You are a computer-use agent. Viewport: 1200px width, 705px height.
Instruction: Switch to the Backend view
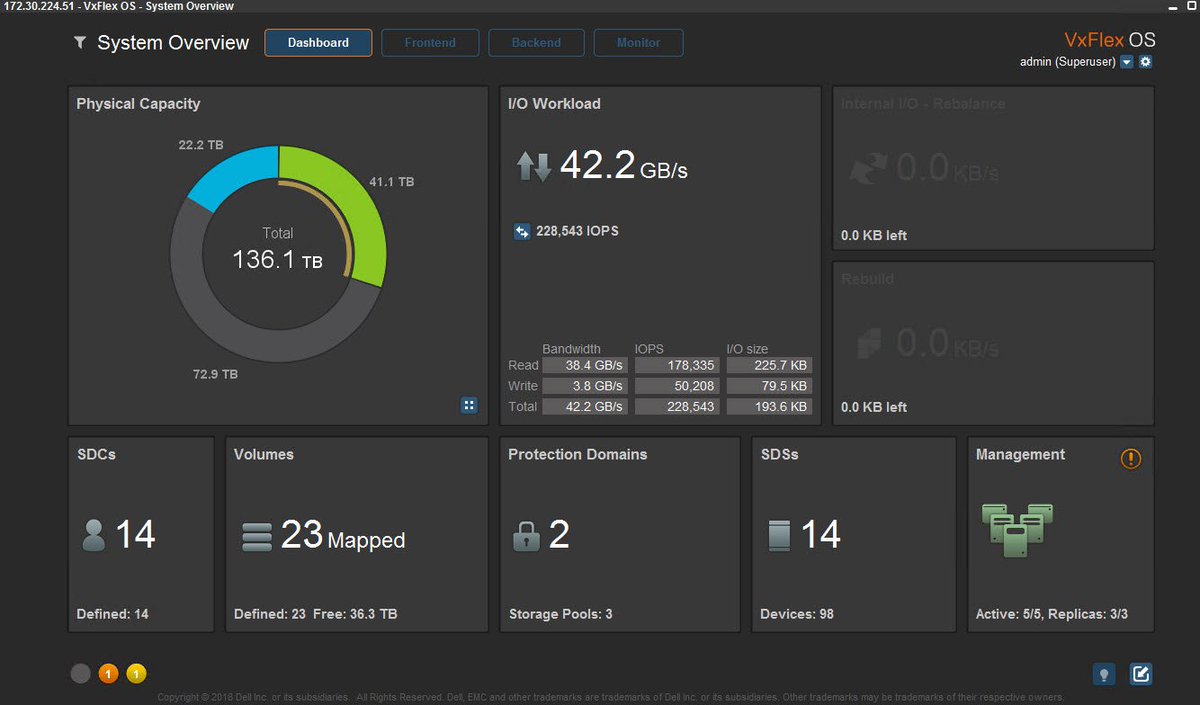pos(536,43)
